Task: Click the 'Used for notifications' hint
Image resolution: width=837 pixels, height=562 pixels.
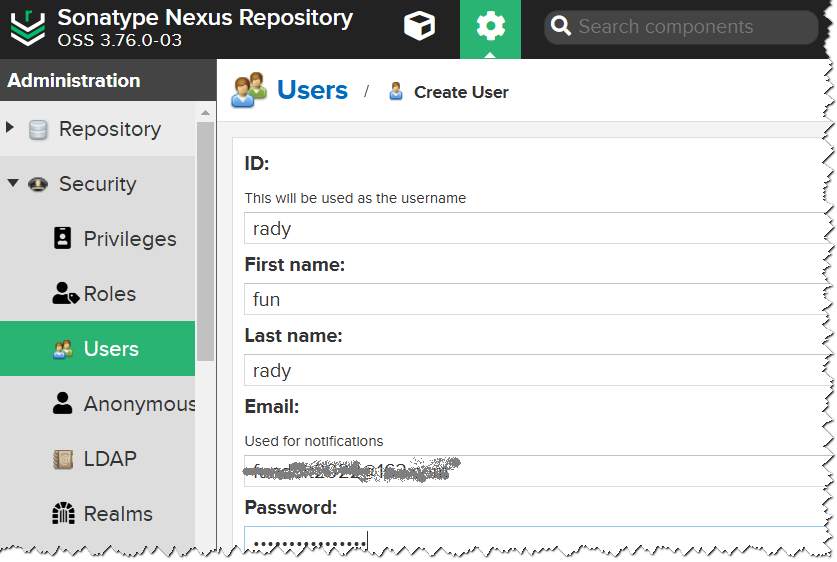Action: tap(314, 441)
